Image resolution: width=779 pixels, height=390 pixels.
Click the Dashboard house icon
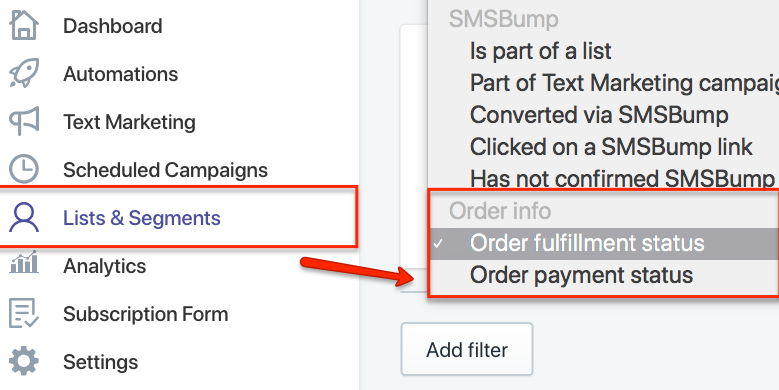click(x=23, y=25)
